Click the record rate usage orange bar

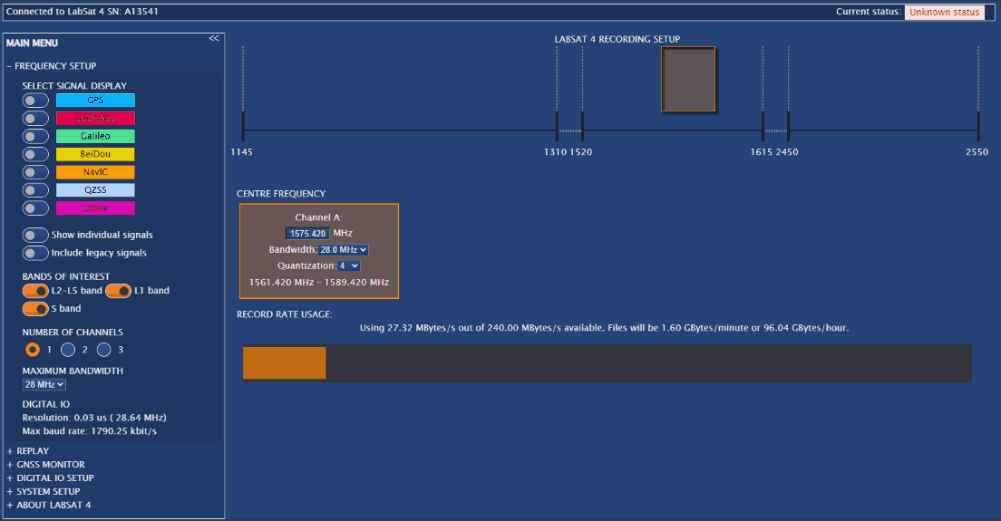point(284,363)
